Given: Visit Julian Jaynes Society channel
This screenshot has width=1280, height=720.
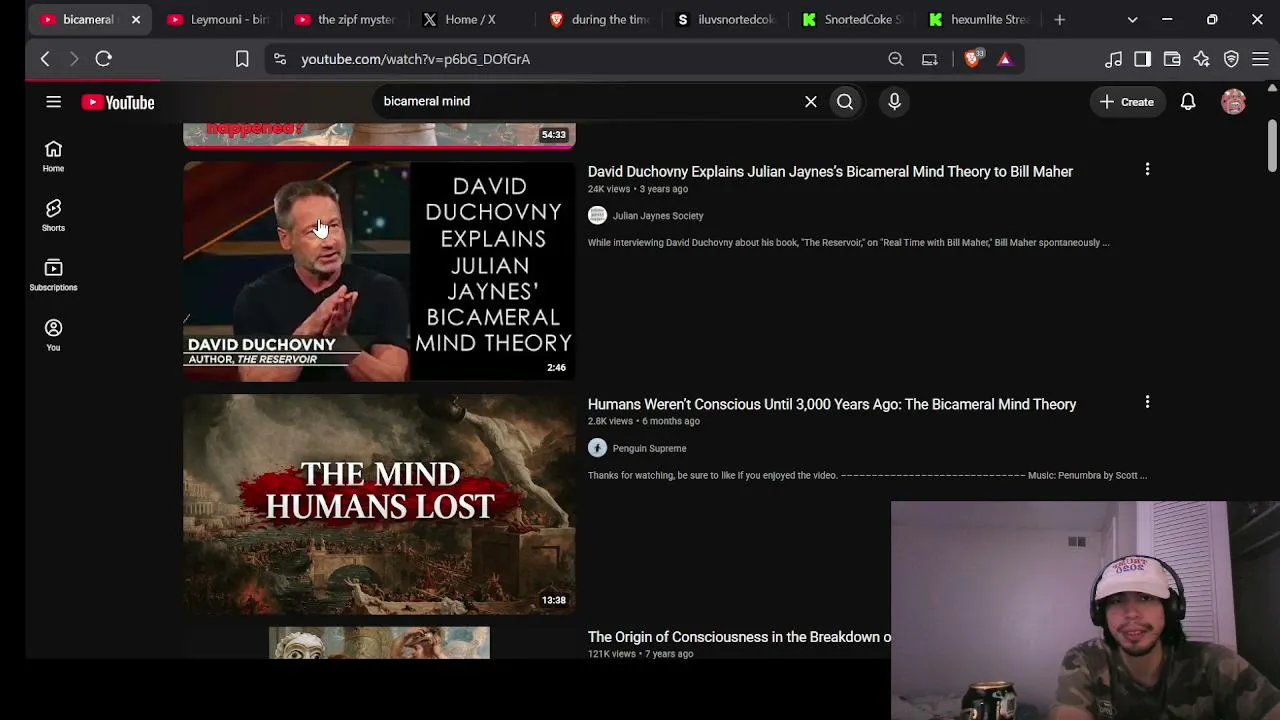Looking at the screenshot, I should pyautogui.click(x=658, y=216).
